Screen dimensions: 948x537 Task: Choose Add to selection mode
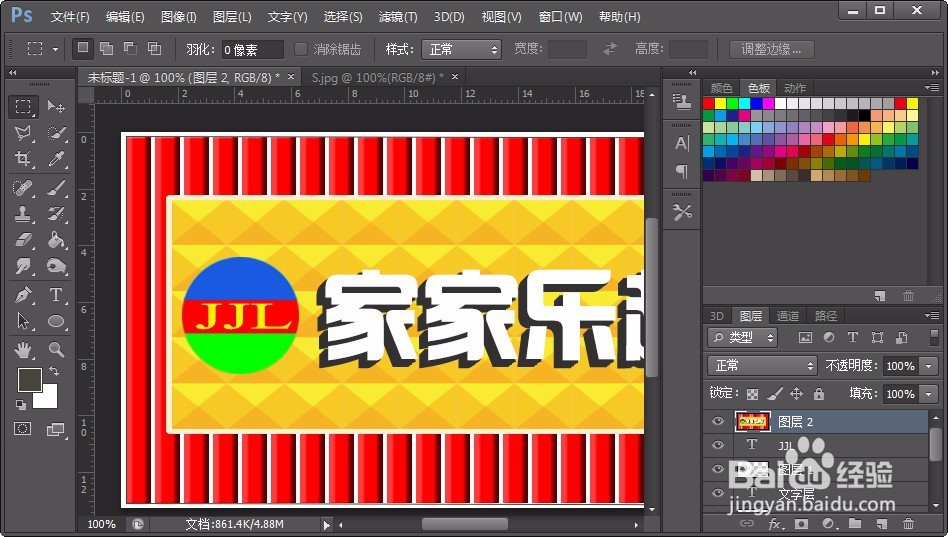(106, 48)
